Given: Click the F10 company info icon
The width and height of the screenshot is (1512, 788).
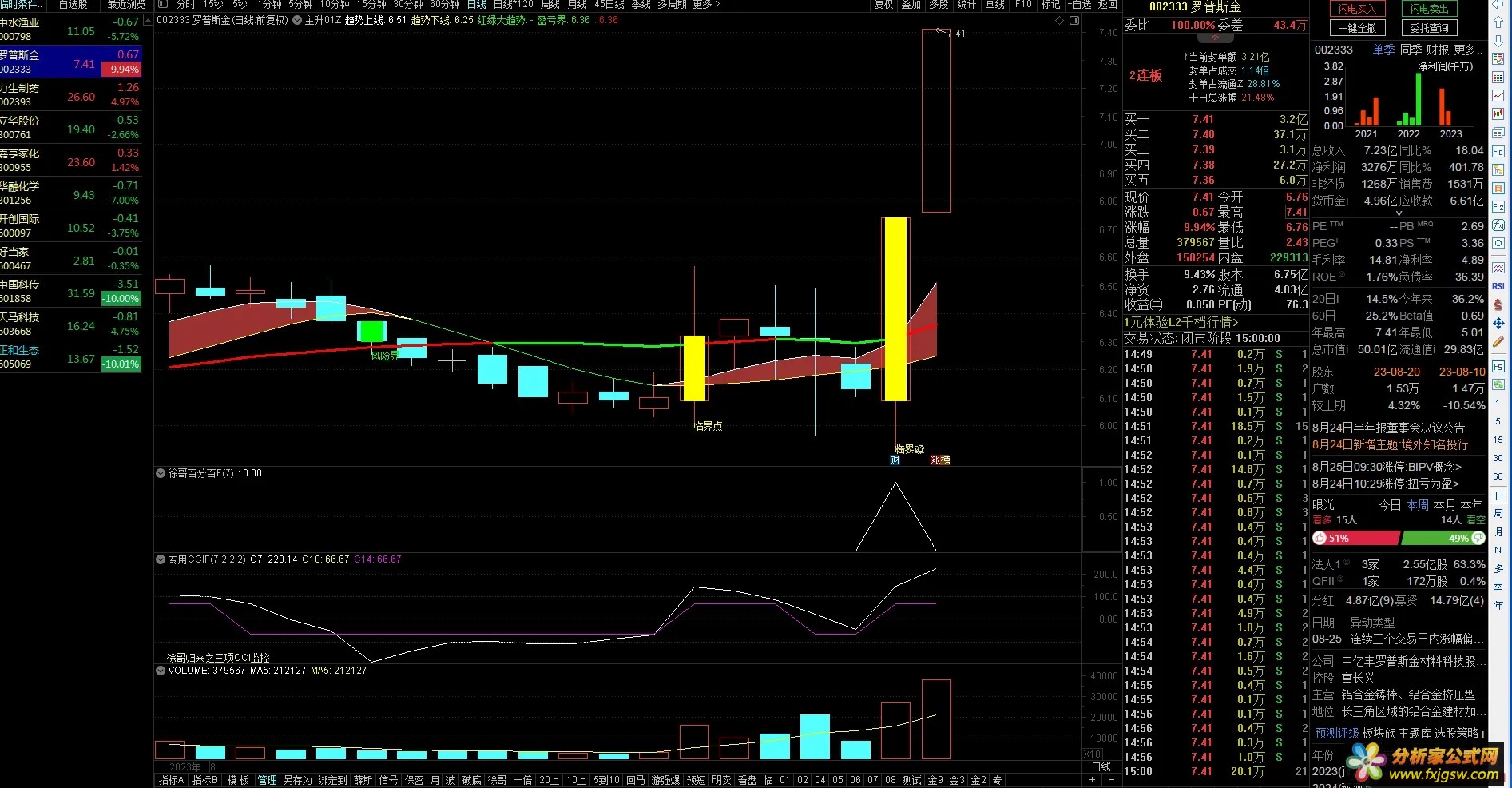Looking at the screenshot, I should click(x=1498, y=151).
